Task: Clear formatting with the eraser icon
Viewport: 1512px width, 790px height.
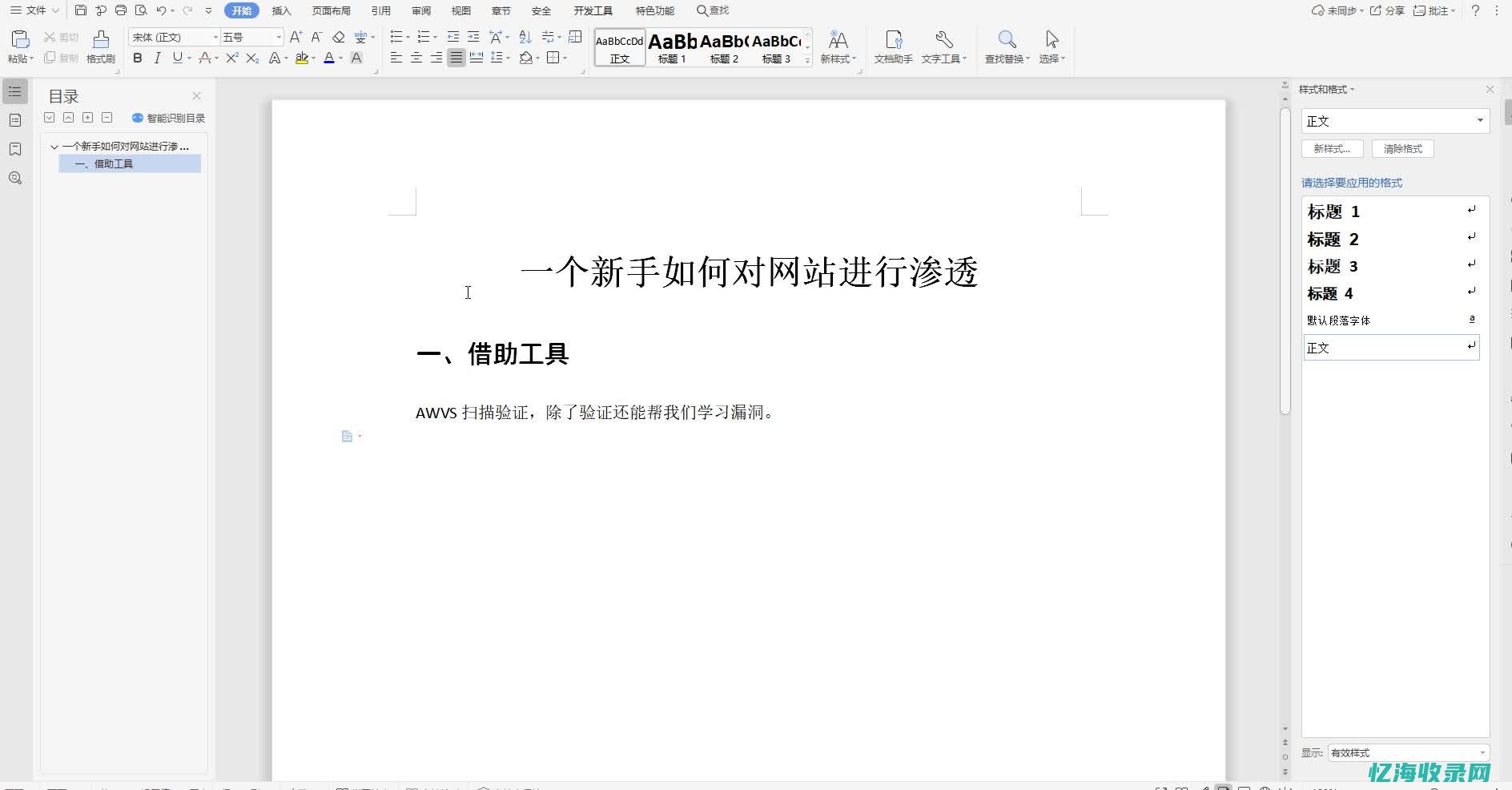Action: 340,36
